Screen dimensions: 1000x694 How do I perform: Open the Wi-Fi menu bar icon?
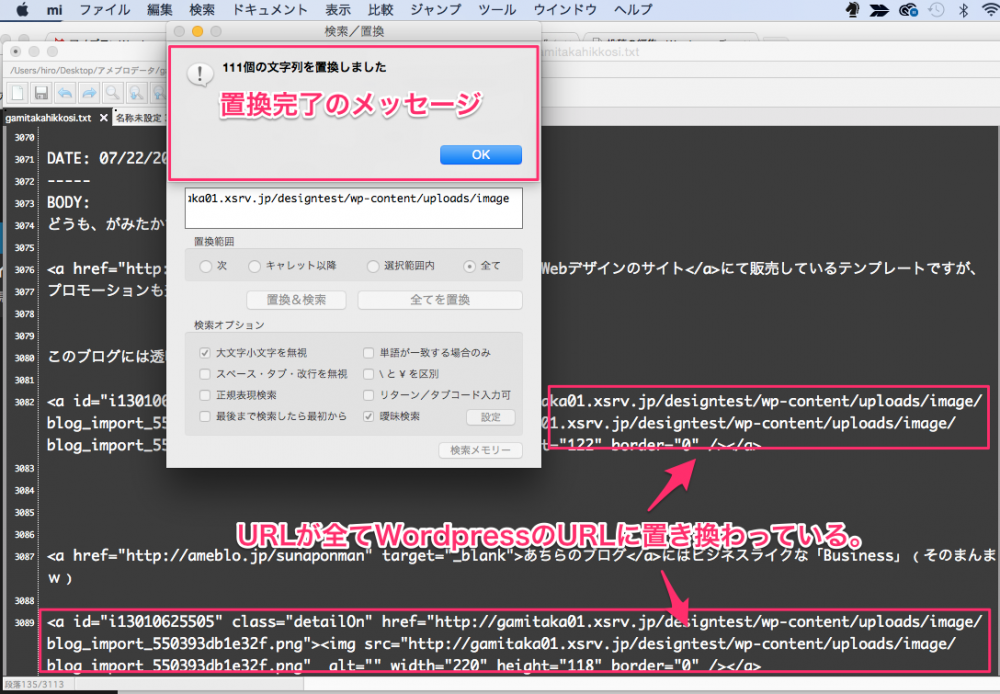[990, 10]
